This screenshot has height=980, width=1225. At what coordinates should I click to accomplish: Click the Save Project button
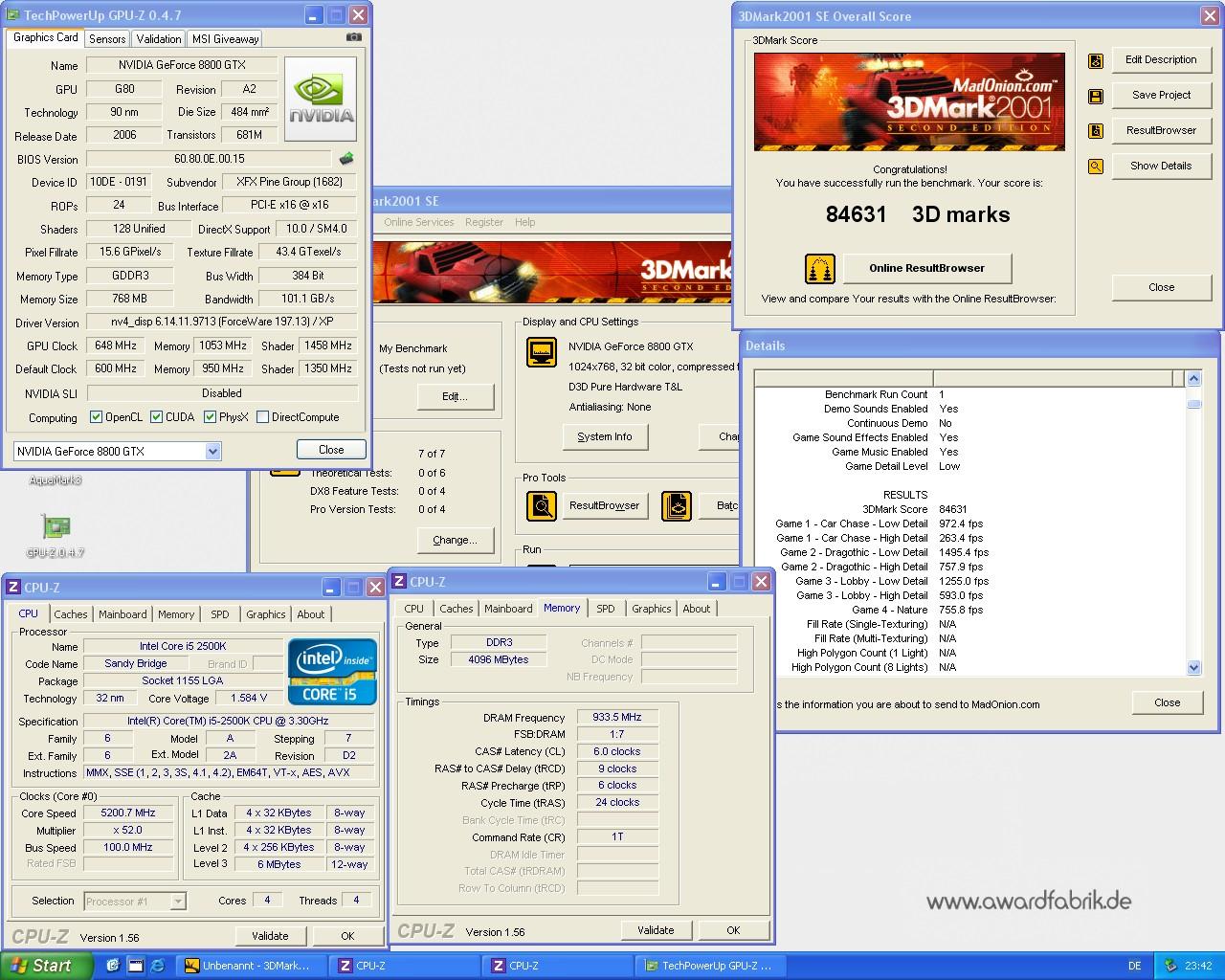1161,95
